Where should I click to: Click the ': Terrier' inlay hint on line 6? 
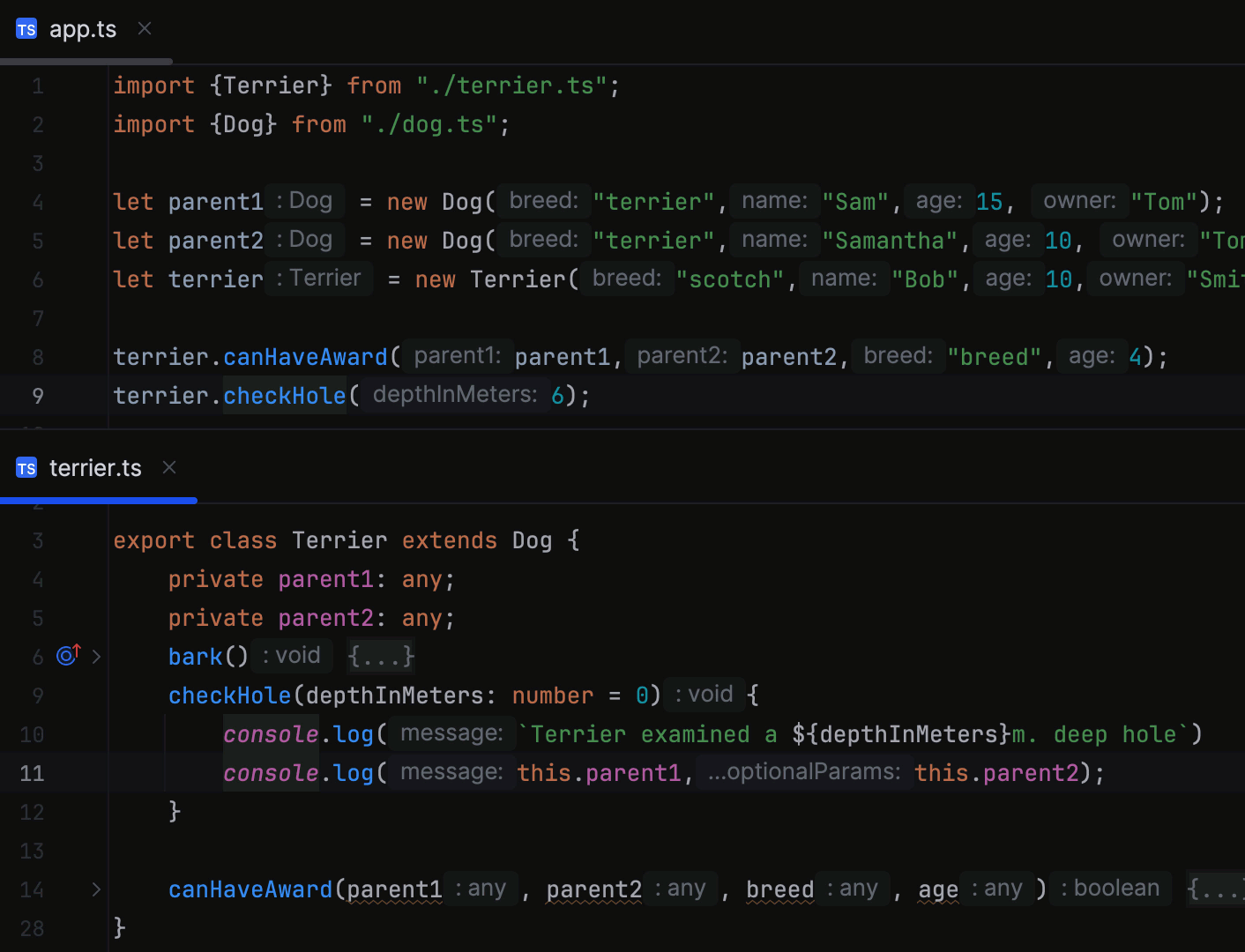[x=318, y=279]
